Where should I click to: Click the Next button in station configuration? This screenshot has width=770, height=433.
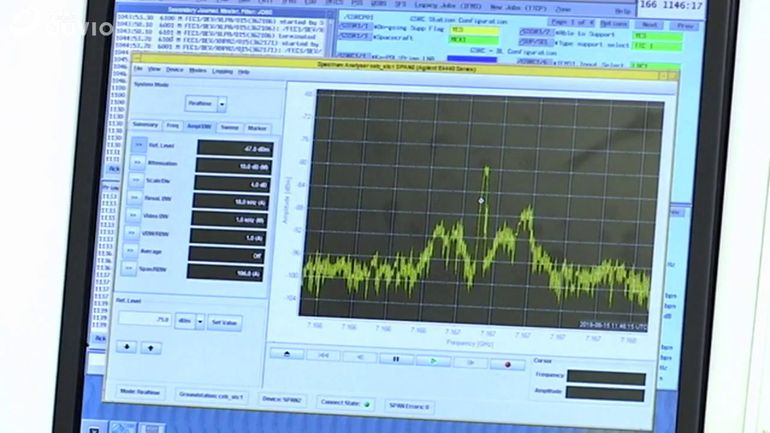pyautogui.click(x=649, y=25)
